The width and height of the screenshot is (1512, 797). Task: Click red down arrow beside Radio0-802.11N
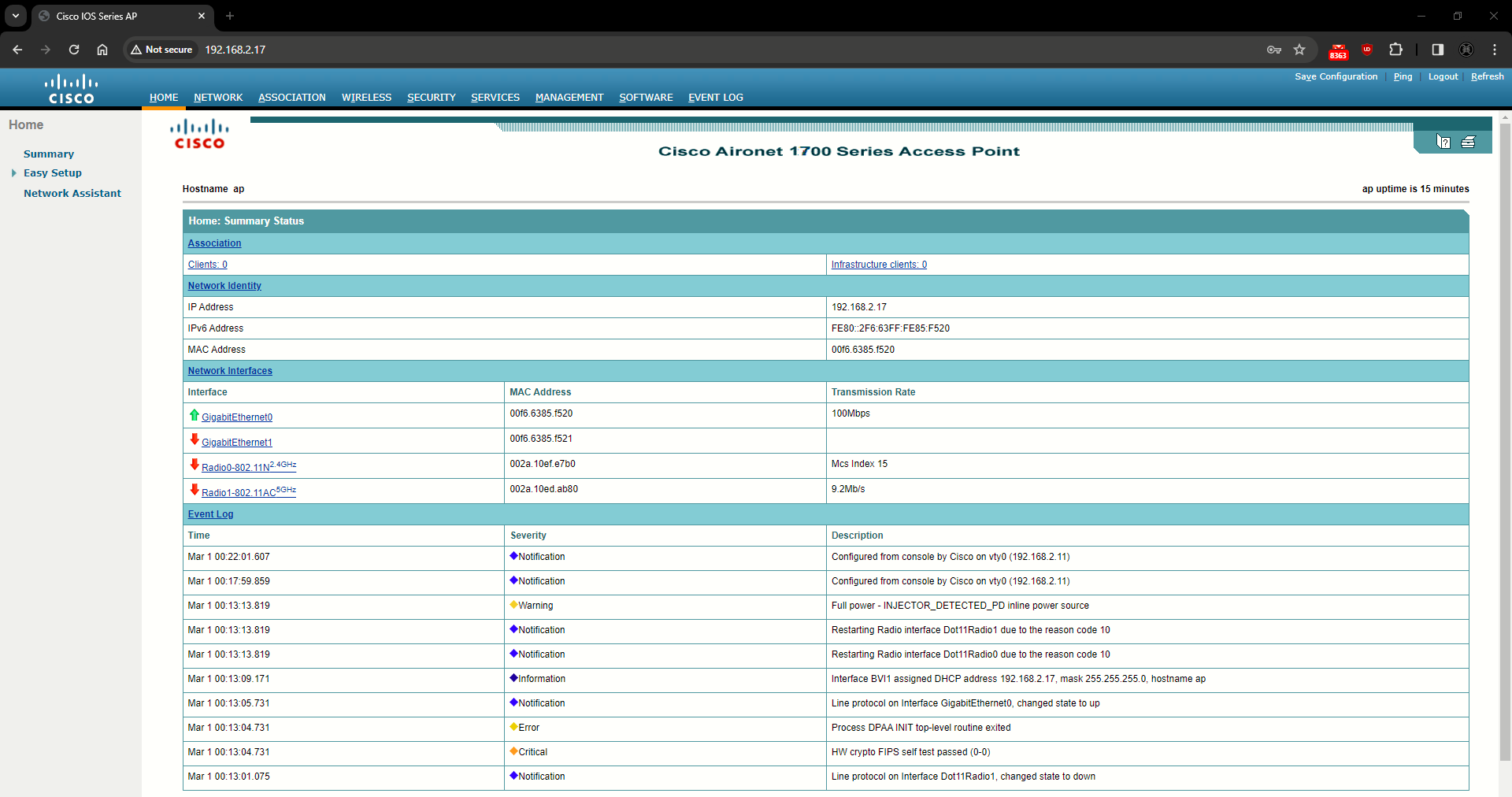[194, 465]
